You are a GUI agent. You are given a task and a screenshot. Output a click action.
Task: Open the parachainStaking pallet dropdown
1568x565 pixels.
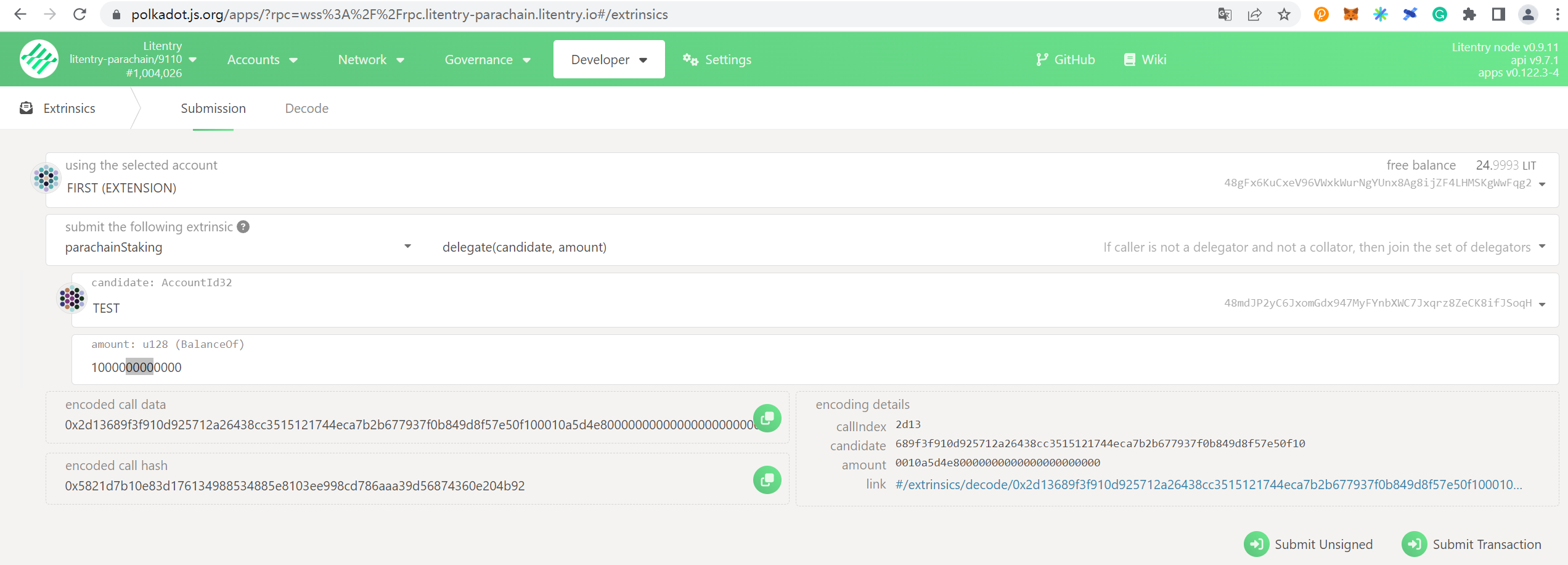tap(407, 247)
